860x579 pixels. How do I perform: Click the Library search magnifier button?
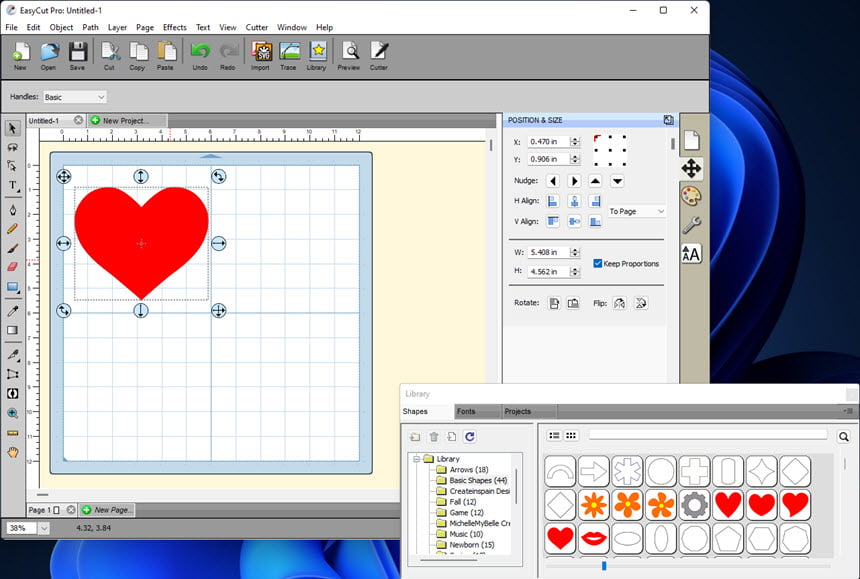pos(844,436)
